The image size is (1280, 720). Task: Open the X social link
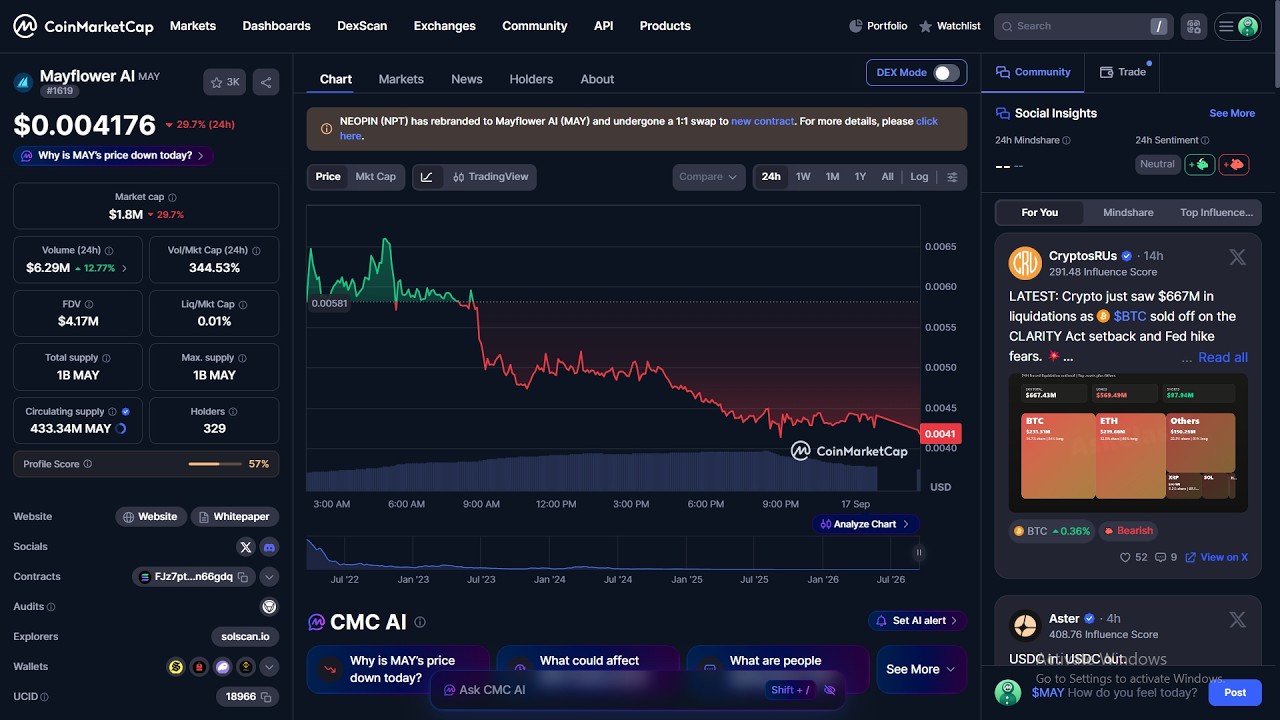(246, 547)
